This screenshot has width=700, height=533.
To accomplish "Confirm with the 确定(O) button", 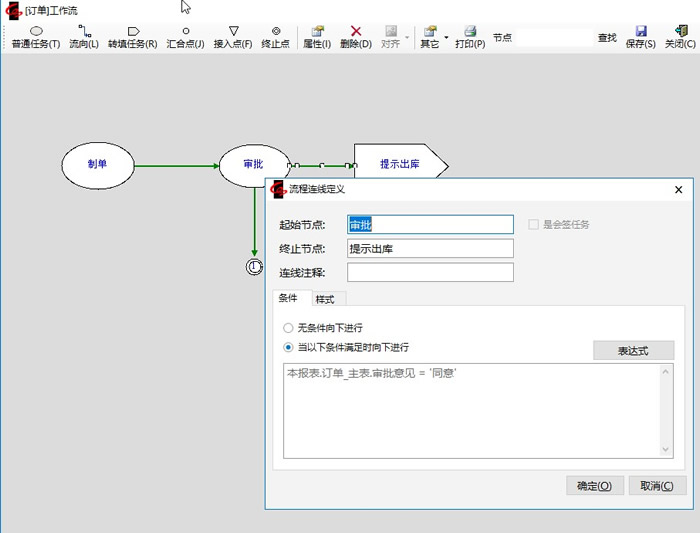I will click(x=594, y=486).
